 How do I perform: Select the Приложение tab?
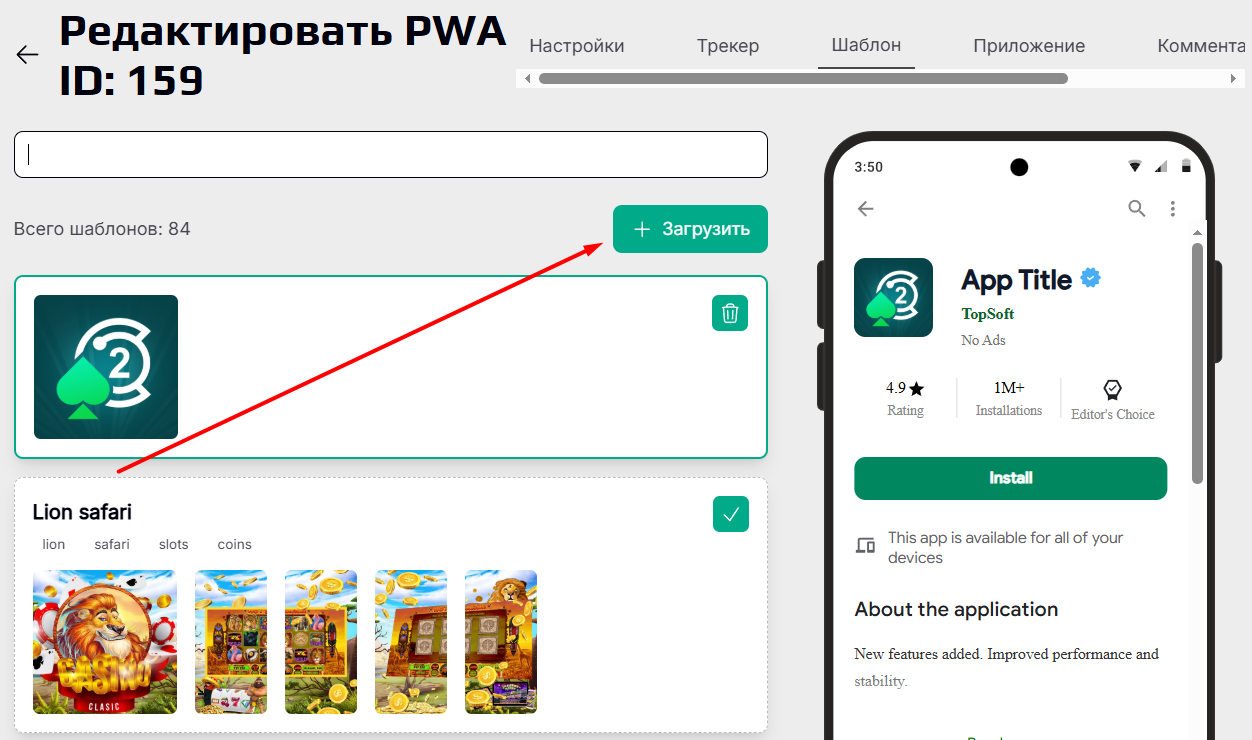(1029, 46)
